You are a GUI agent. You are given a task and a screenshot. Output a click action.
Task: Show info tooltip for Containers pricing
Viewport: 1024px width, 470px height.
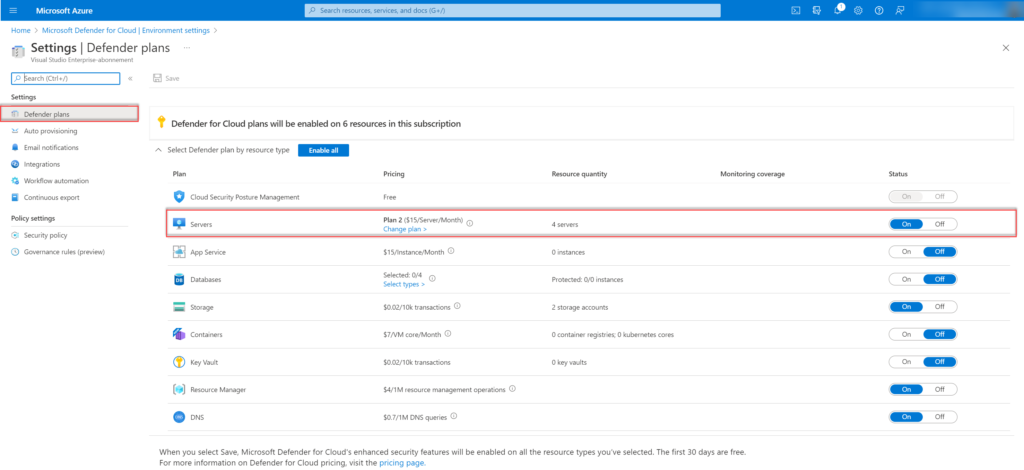pos(448,333)
